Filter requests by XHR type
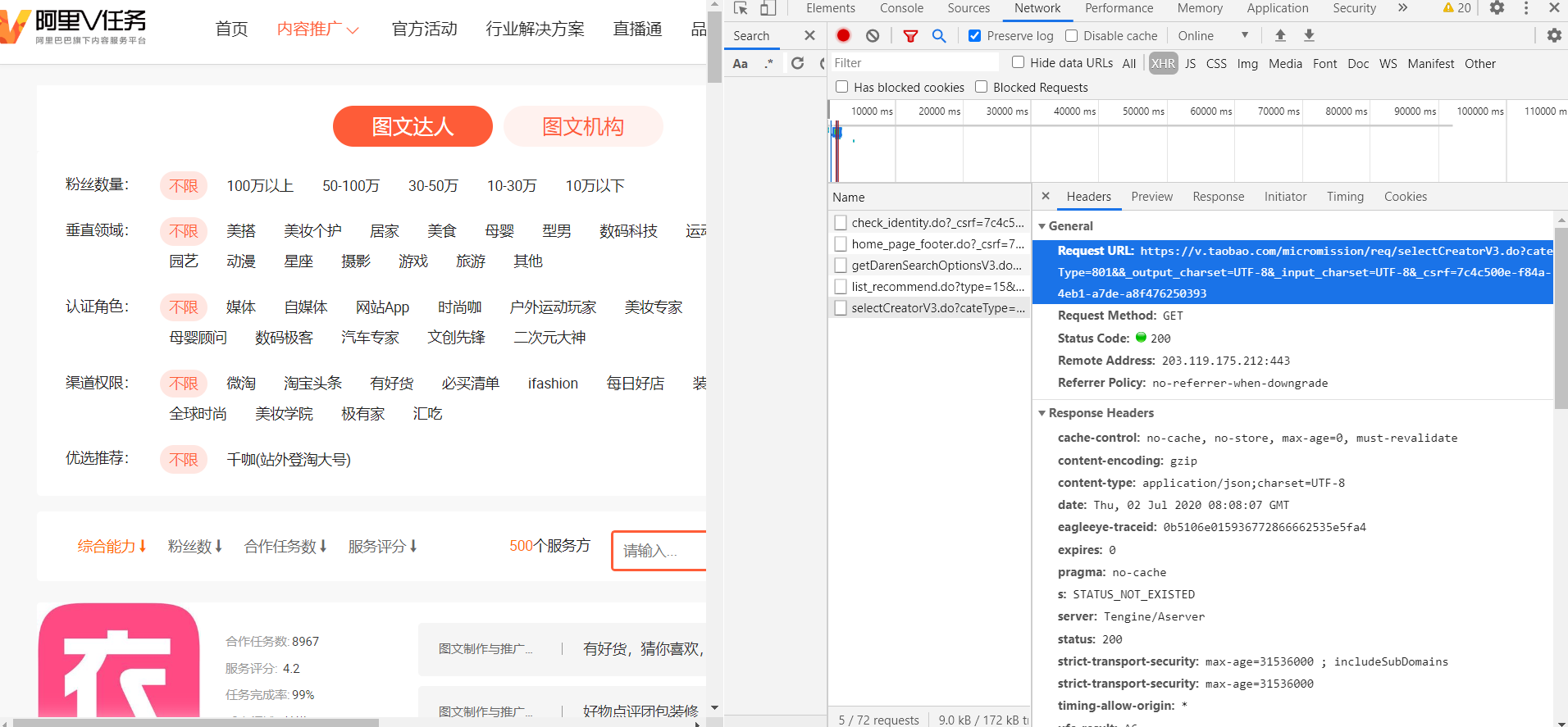1568x727 pixels. click(x=1163, y=63)
